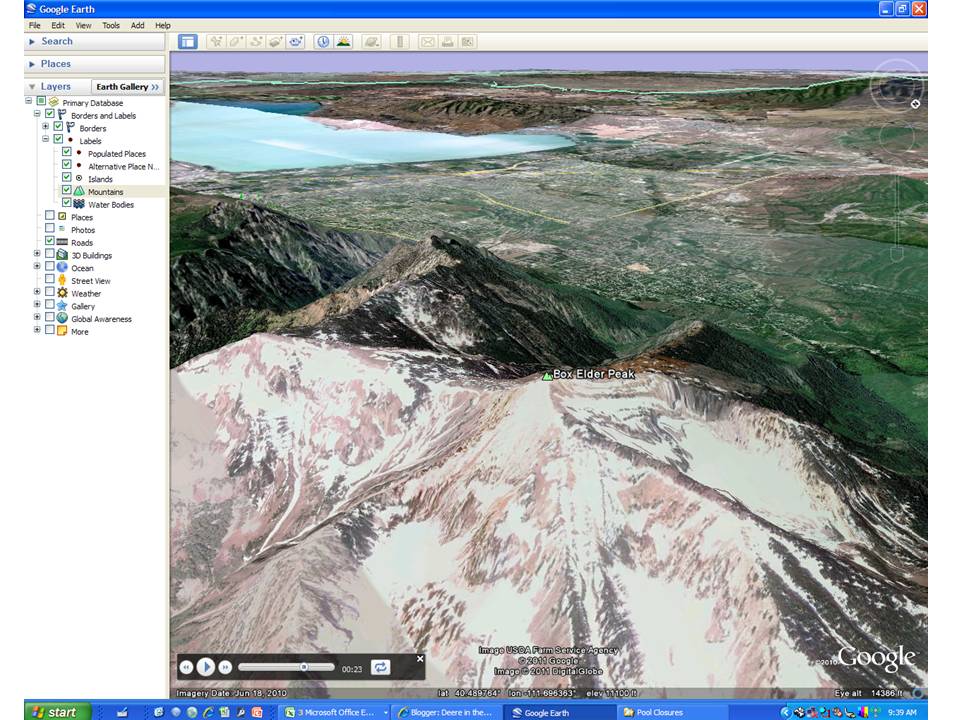Image resolution: width=960 pixels, height=720 pixels.
Task: Click the tour rewind button
Action: point(186,667)
